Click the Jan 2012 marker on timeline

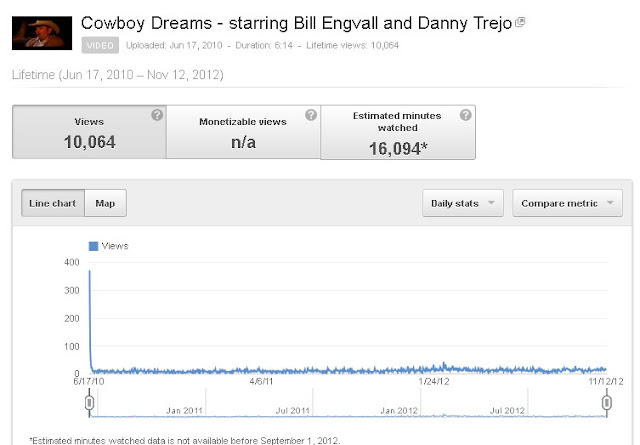coord(399,411)
